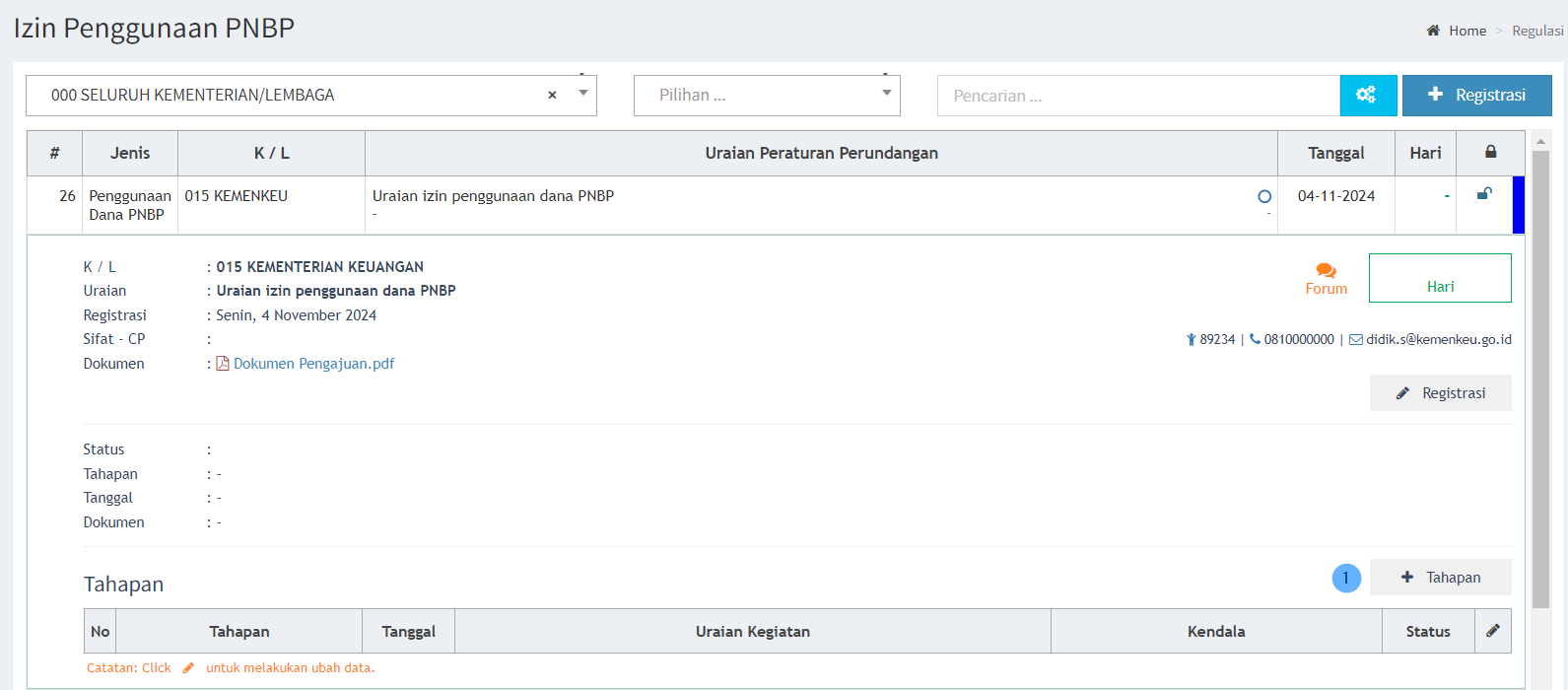The image size is (1568, 690).
Task: Open the Dokumen Pengajuan.pdf link
Action: 313,364
